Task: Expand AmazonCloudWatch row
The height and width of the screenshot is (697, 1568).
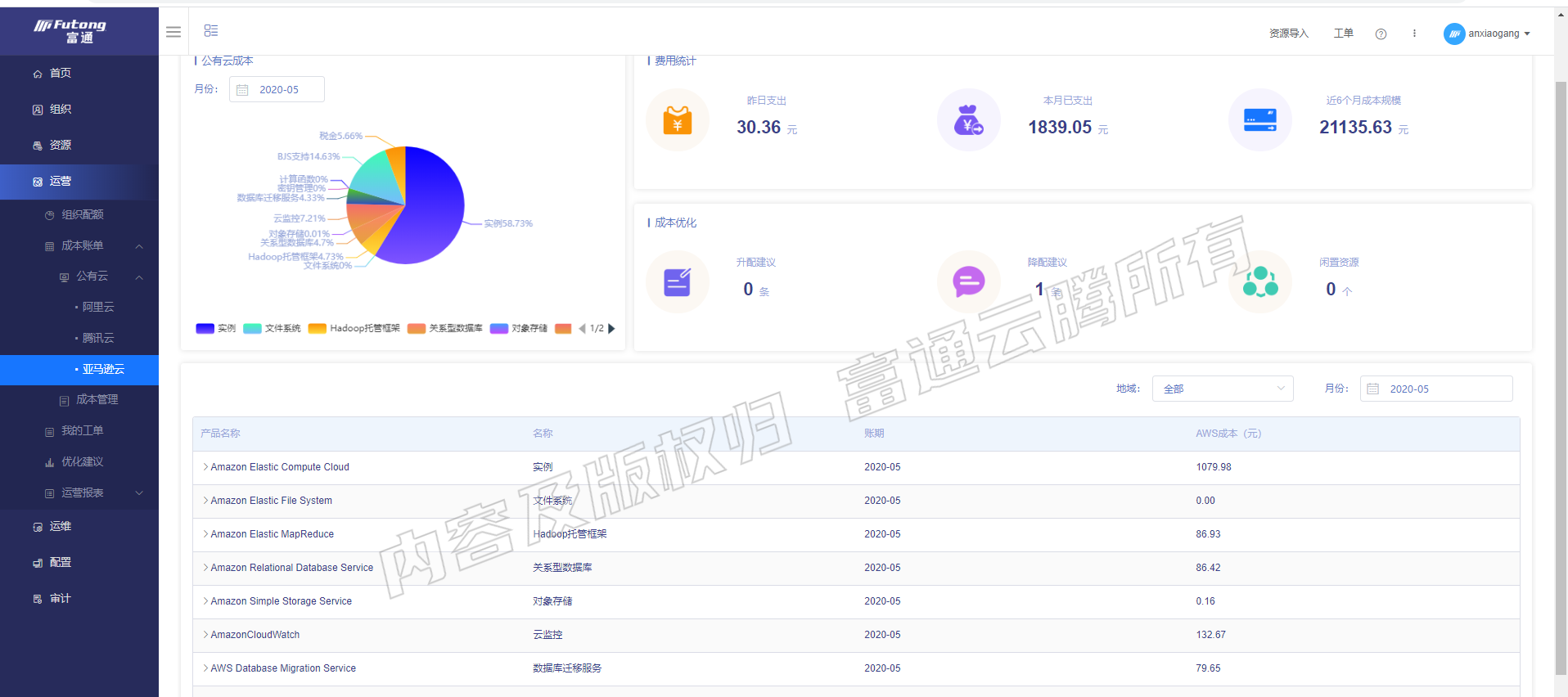Action: [x=205, y=635]
